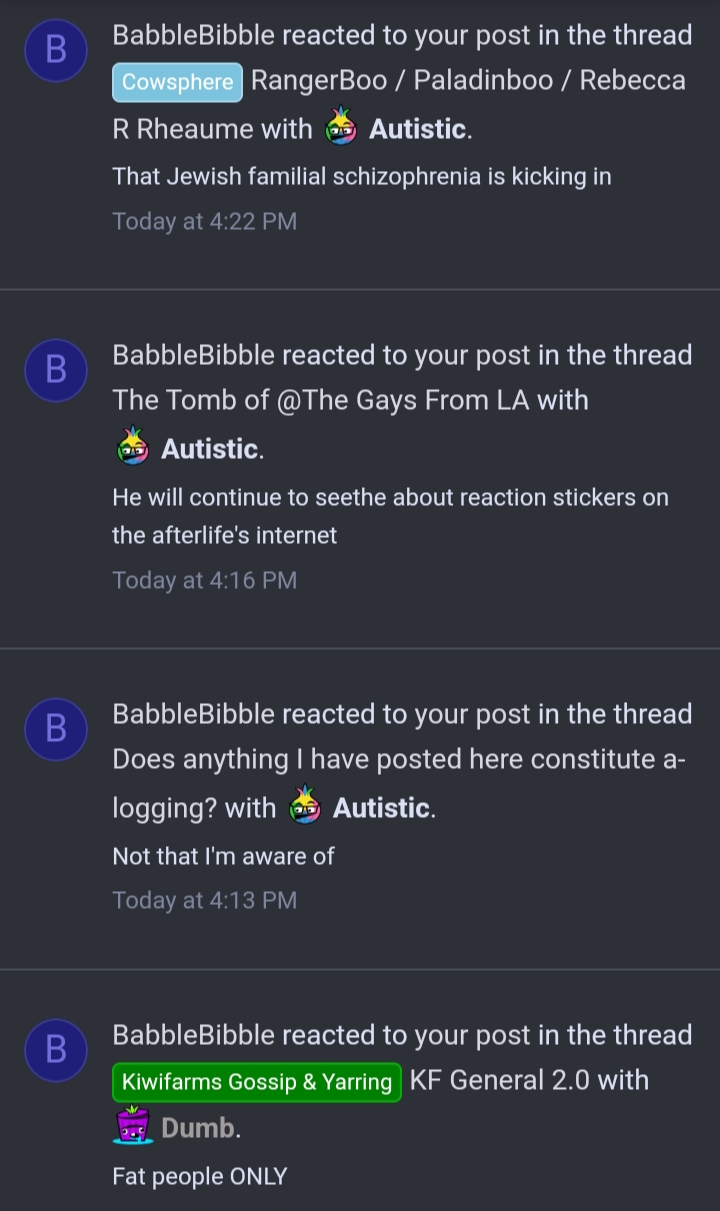This screenshot has width=720, height=1211.
Task: Open the Fat people ONLY post snippet
Action: (200, 1177)
